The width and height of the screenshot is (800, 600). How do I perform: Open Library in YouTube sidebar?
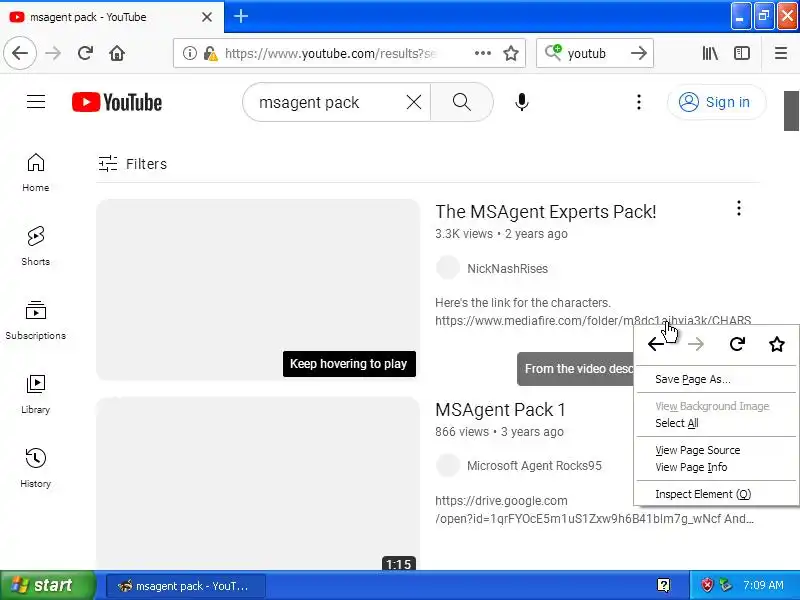click(x=36, y=394)
